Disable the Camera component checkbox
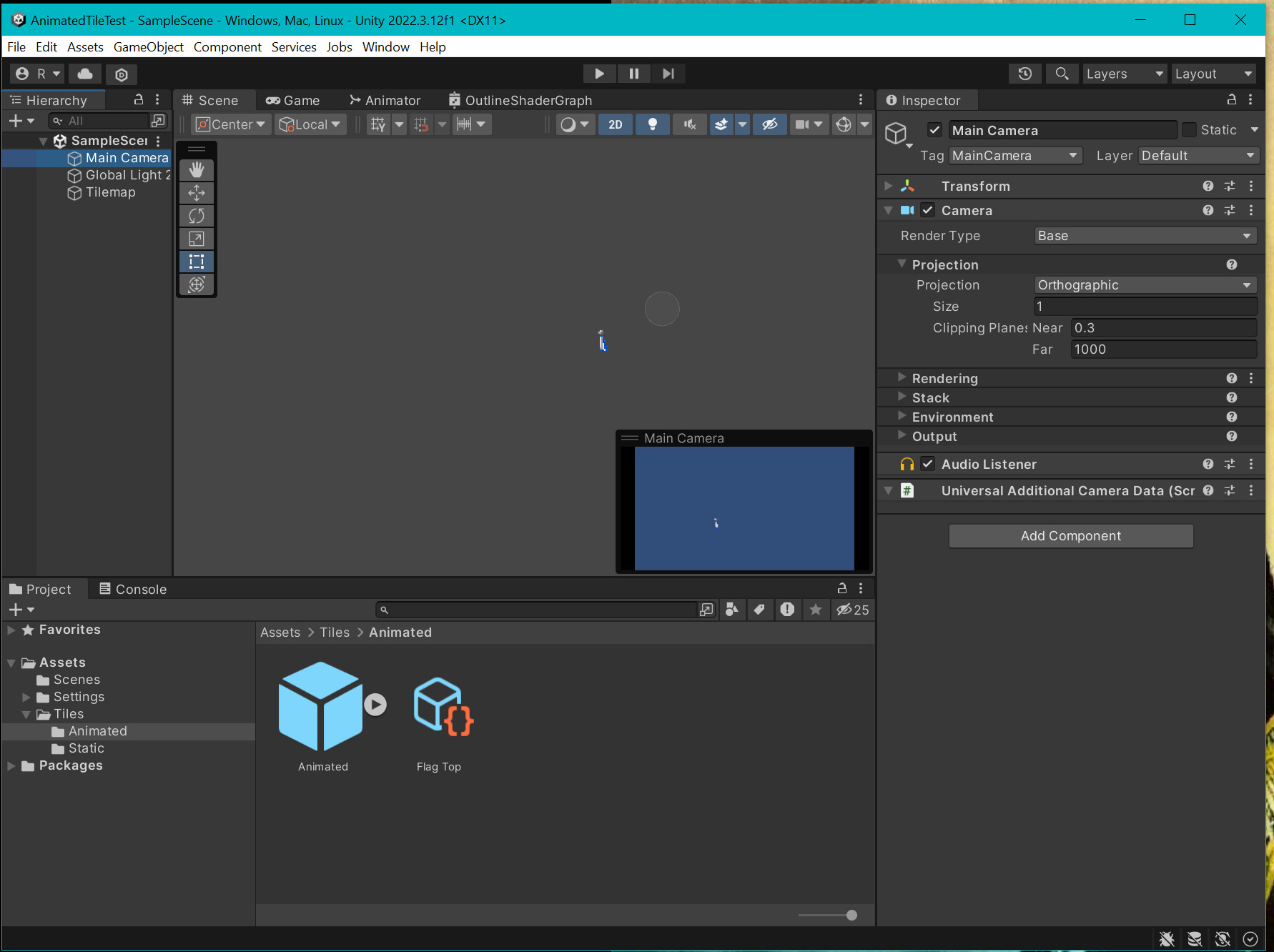This screenshot has height=952, width=1274. click(927, 209)
